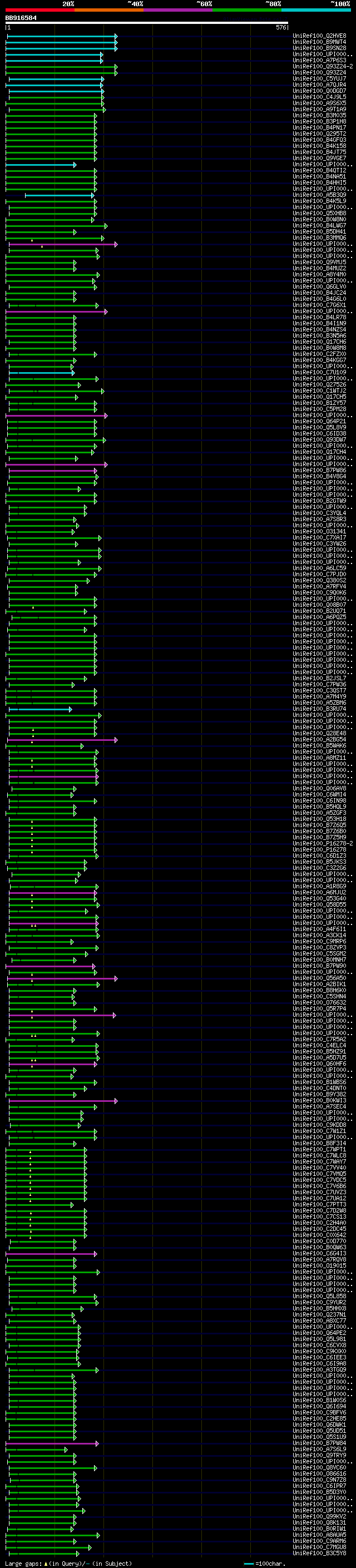Open the UniRef100_Q5XHB8 hit
The height and width of the screenshot is (1568, 356).
(319, 213)
